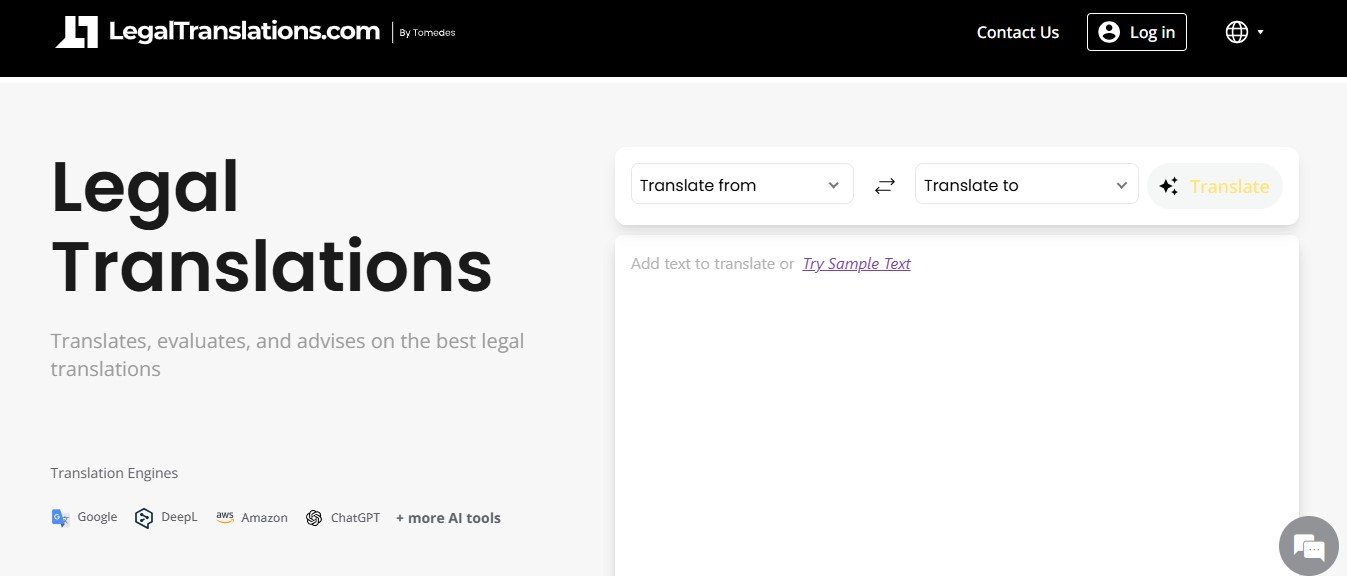This screenshot has height=576, width=1347.
Task: Click the Amazon AWS engine icon
Action: pos(225,517)
